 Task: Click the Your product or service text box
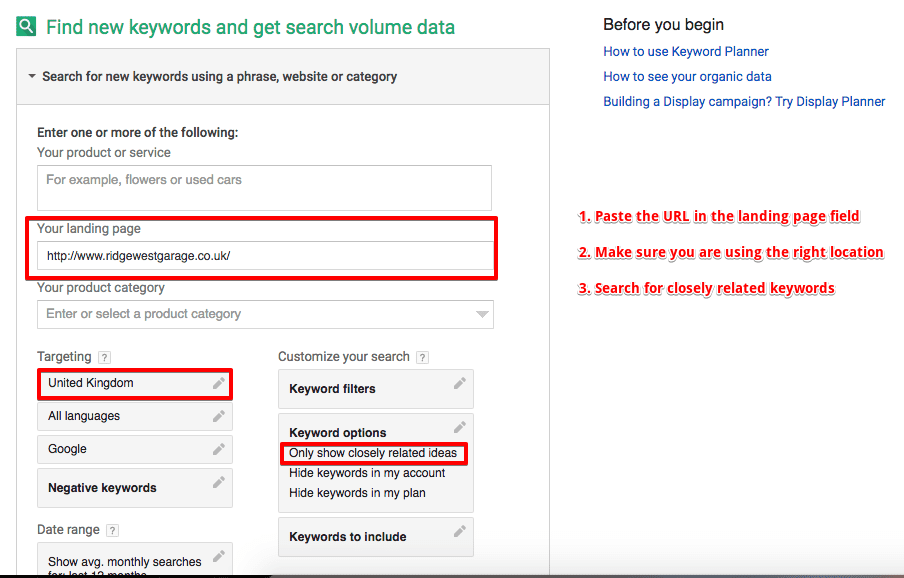point(264,187)
